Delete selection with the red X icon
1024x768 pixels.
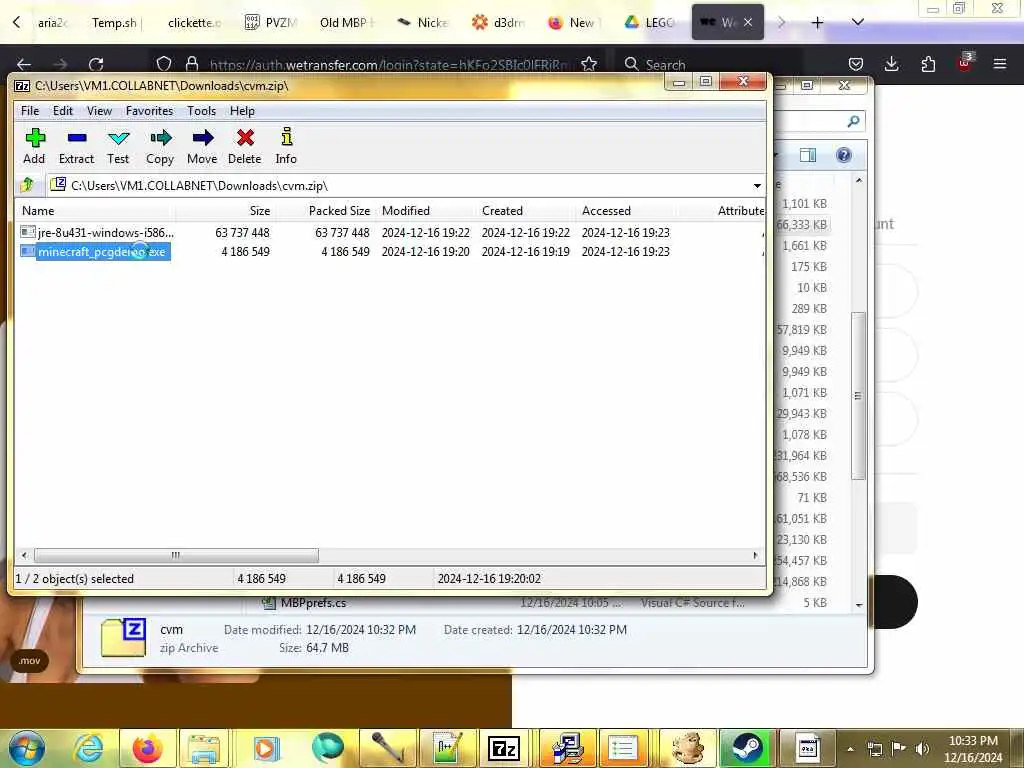point(245,146)
